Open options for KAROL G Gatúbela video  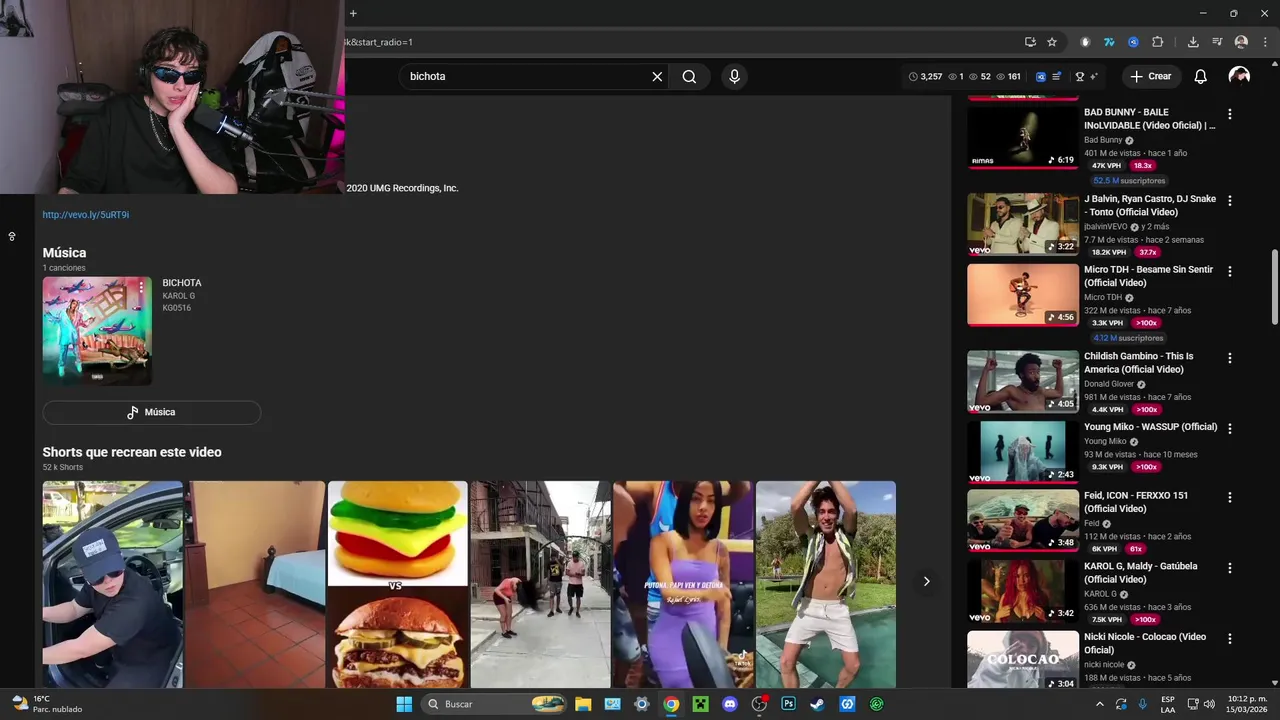pos(1230,568)
